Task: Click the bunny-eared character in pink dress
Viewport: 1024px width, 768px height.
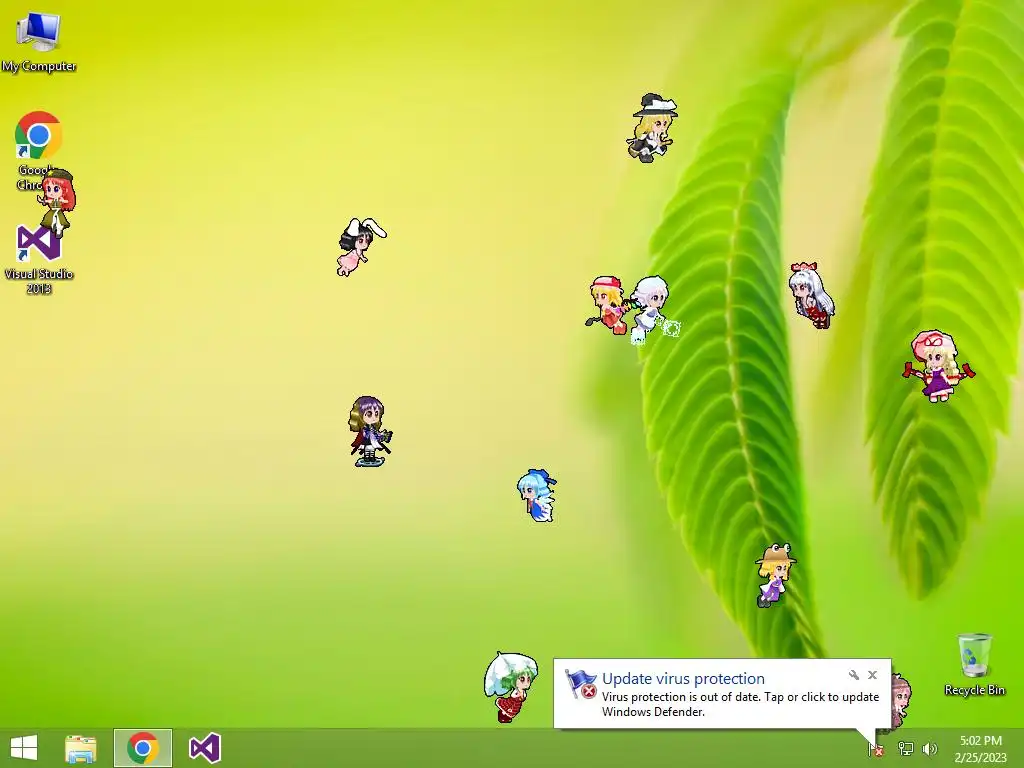Action: (361, 246)
